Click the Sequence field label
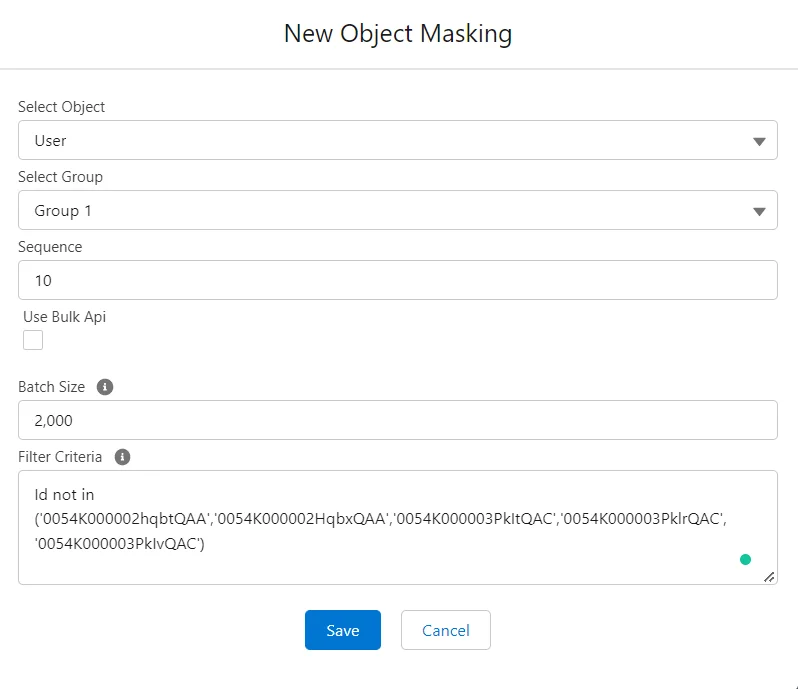This screenshot has width=798, height=689. pyautogui.click(x=50, y=247)
